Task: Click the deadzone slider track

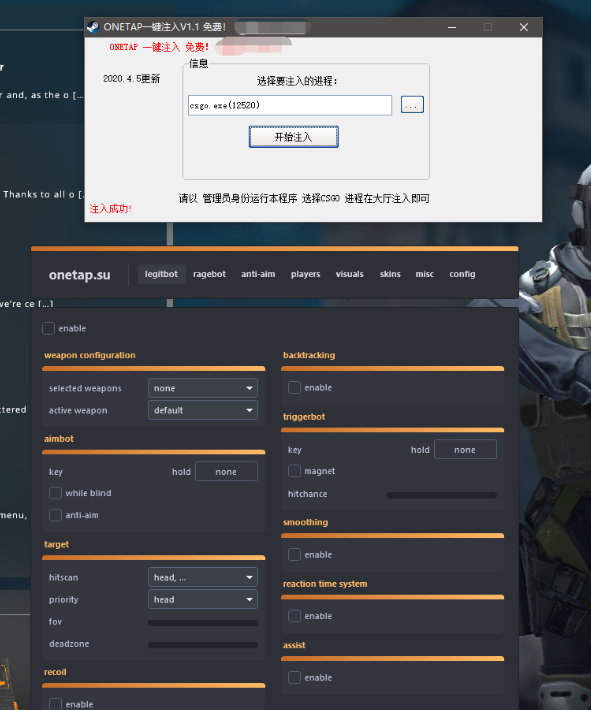Action: (203, 645)
